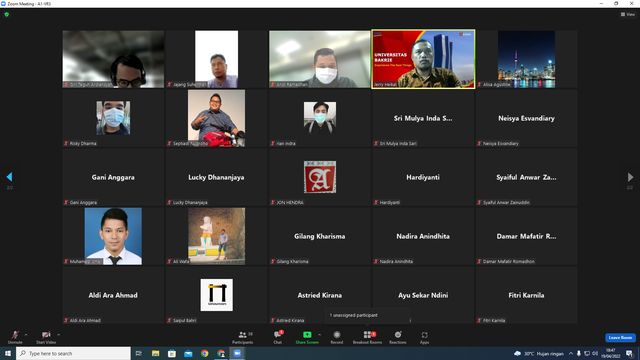Show hidden system tray icons
640x360 pixels.
click(571, 353)
